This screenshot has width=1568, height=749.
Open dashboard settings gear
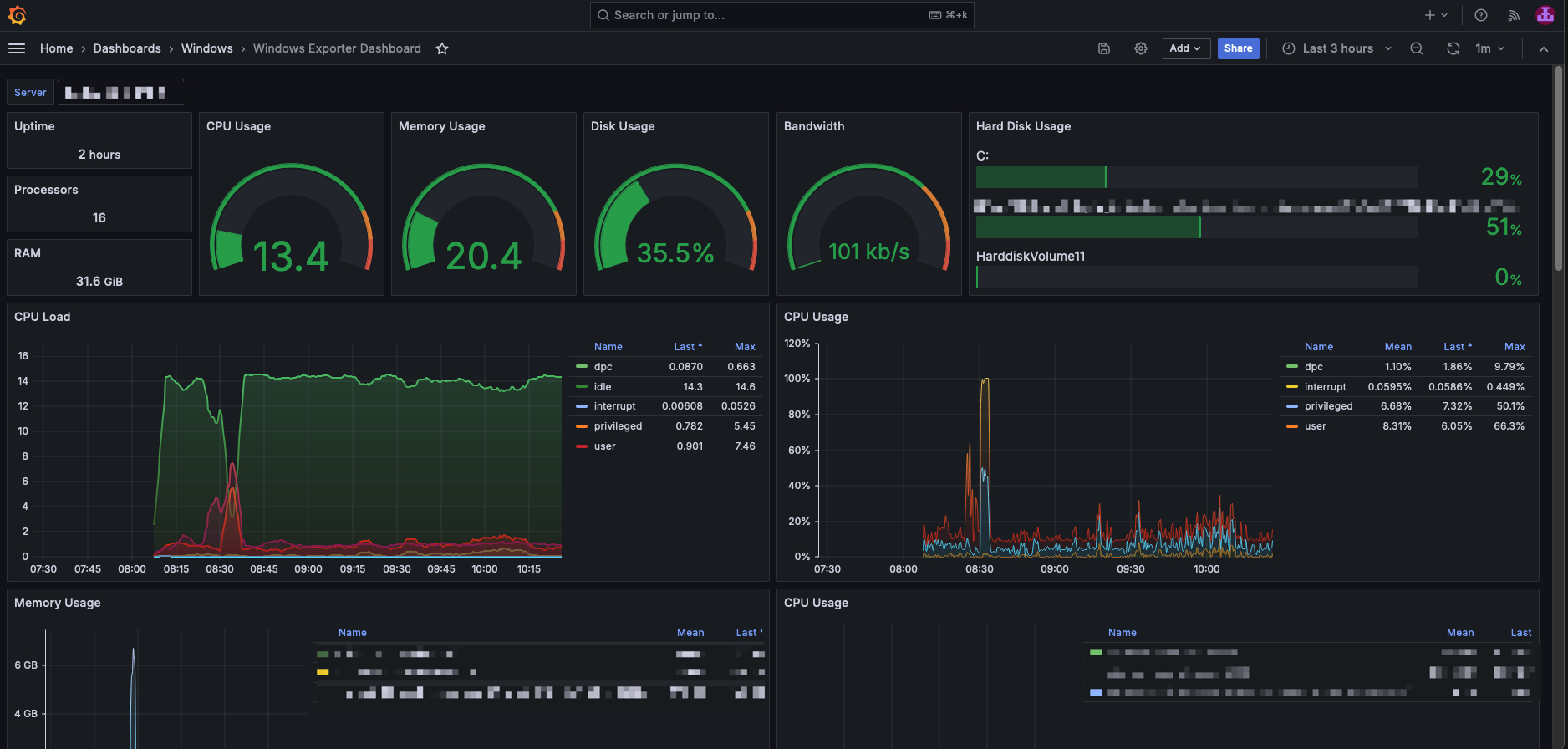(x=1141, y=48)
